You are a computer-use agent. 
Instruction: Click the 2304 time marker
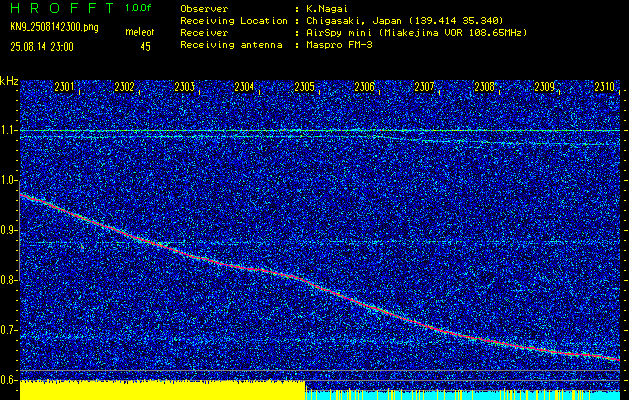pyautogui.click(x=244, y=87)
